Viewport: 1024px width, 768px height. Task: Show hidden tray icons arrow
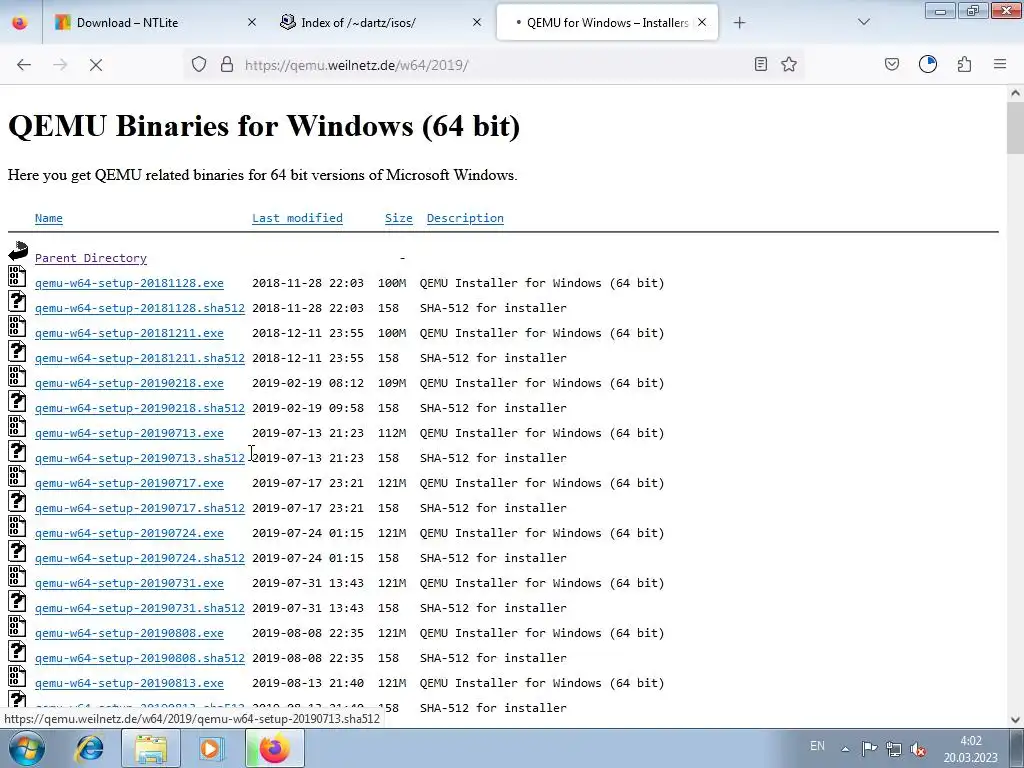pyautogui.click(x=845, y=749)
